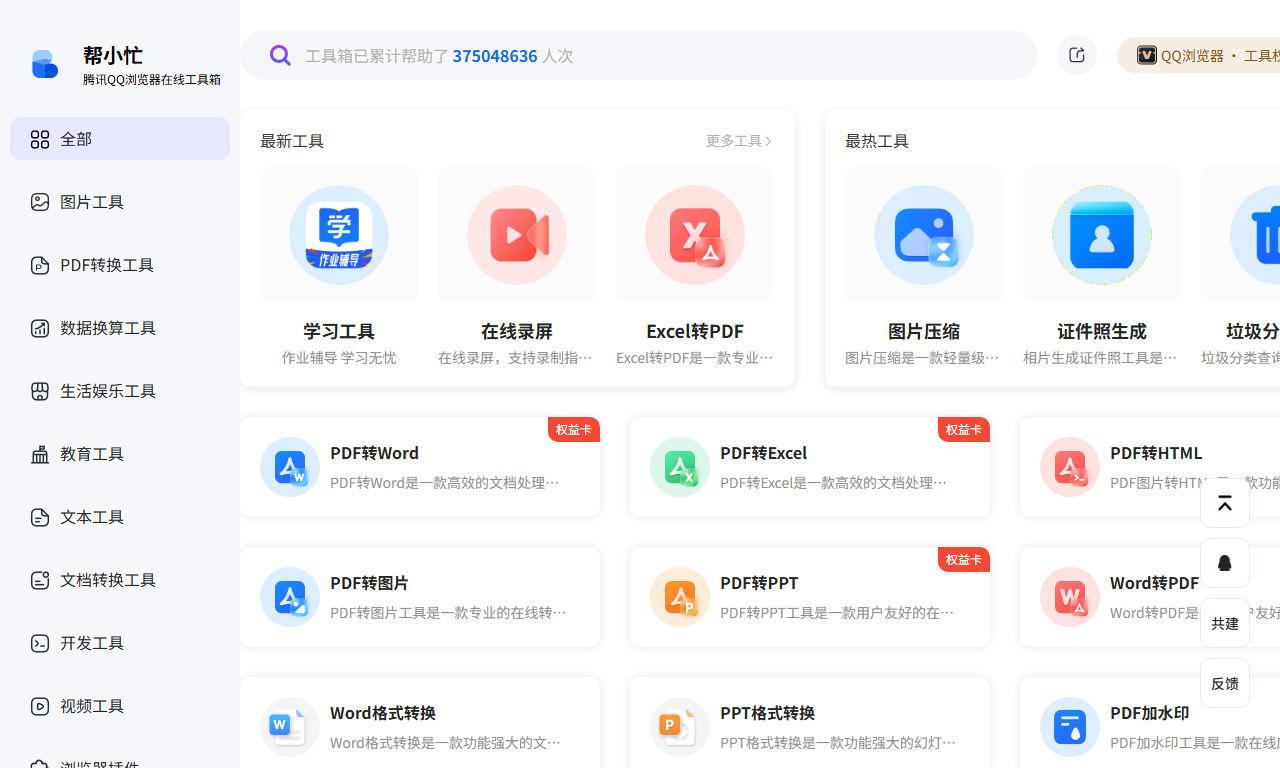Click the 图片压缩 title text
Viewport: 1280px width, 768px height.
point(924,331)
